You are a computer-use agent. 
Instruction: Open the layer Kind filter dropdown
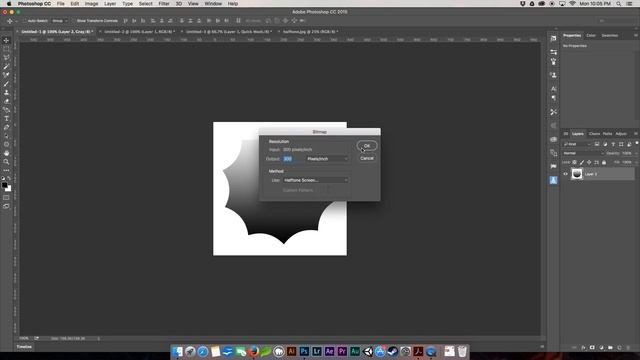pos(577,144)
